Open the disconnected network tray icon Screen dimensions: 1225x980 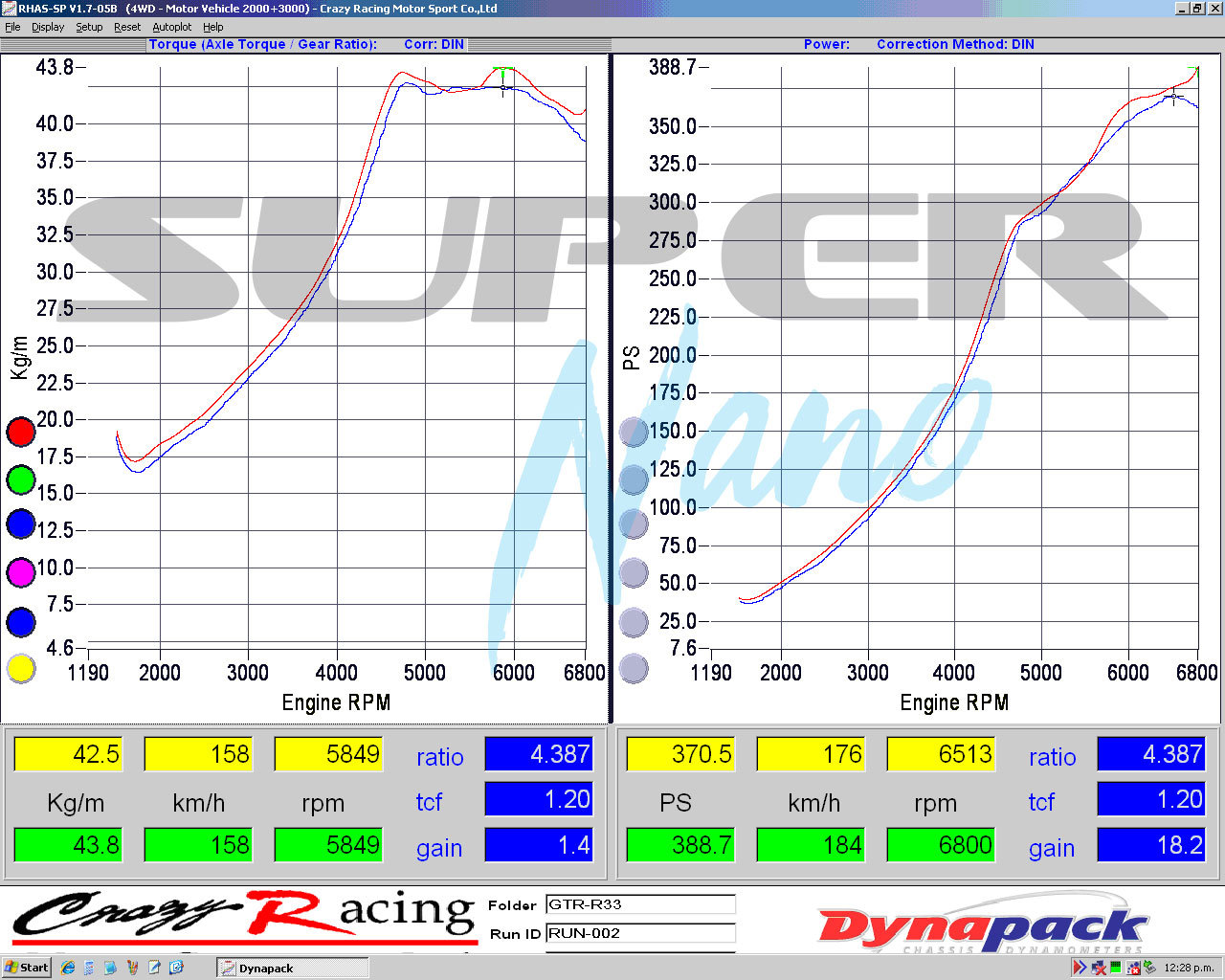click(1098, 968)
